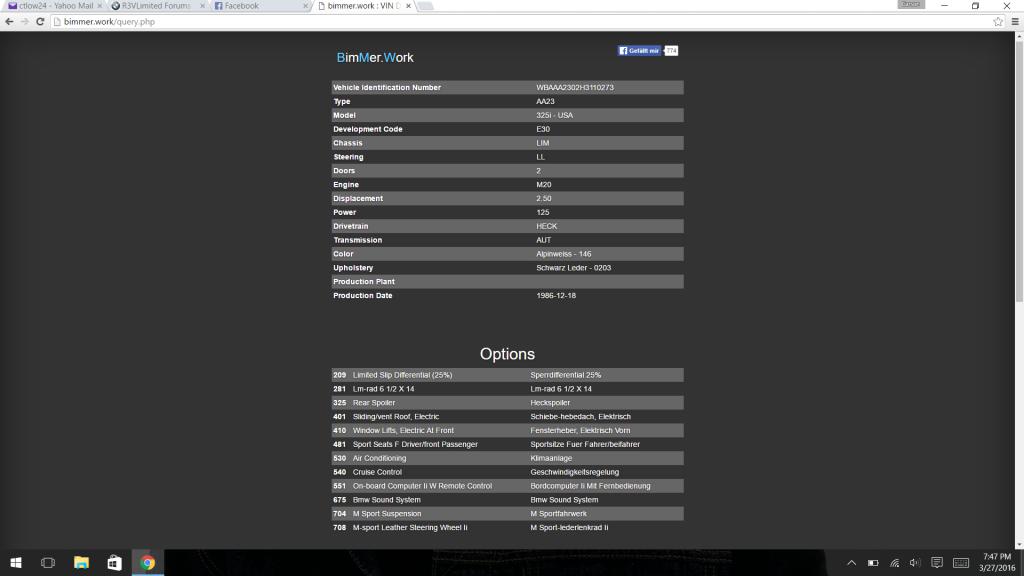This screenshot has width=1024, height=576.
Task: Open the touch keyboard tray icon
Action: click(x=961, y=563)
